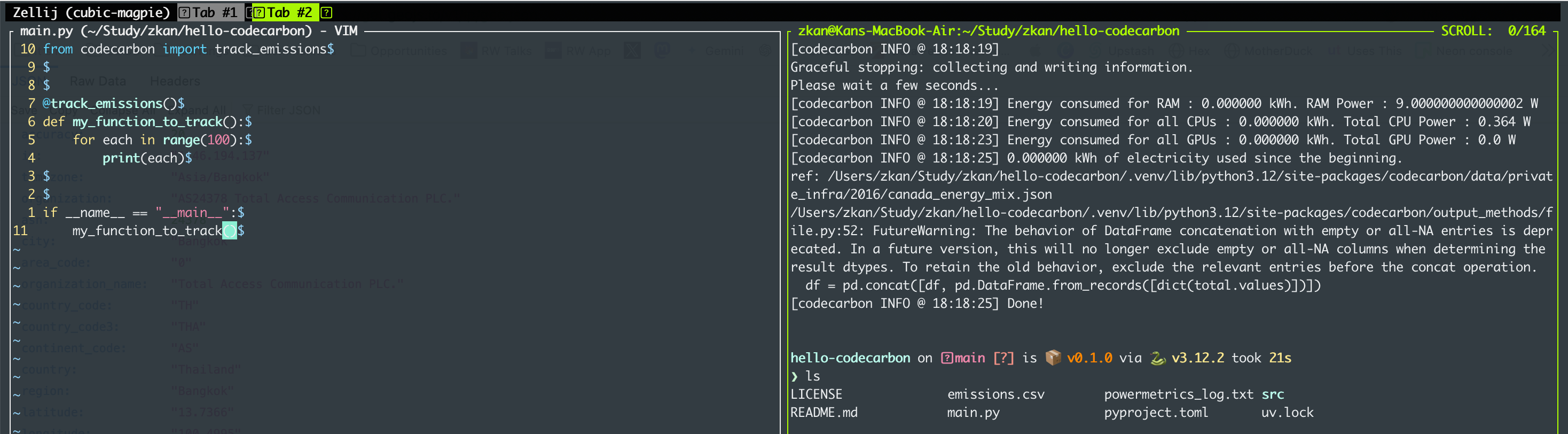Click the package box icon in prompt

coord(1053,358)
